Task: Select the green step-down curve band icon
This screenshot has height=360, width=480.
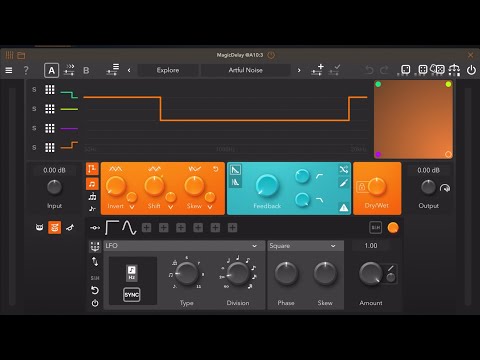Action: [69, 94]
